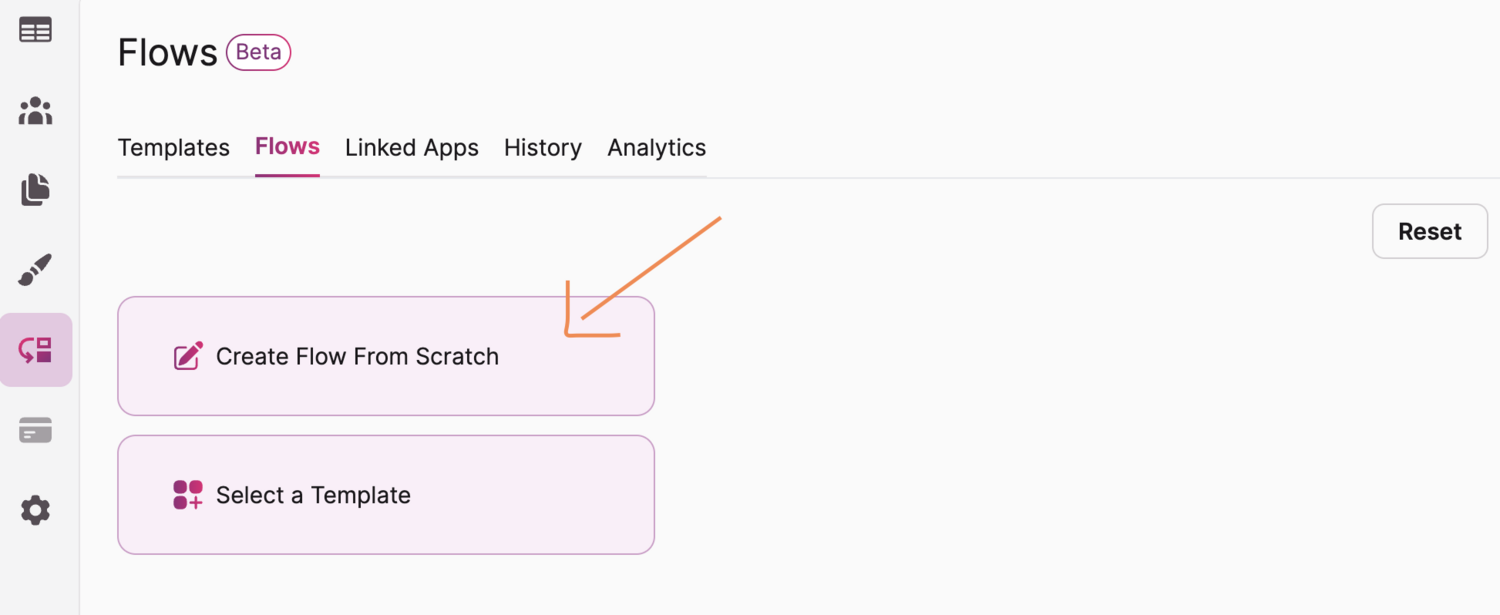
Task: Choose Create Flow From Scratch
Action: click(x=385, y=356)
